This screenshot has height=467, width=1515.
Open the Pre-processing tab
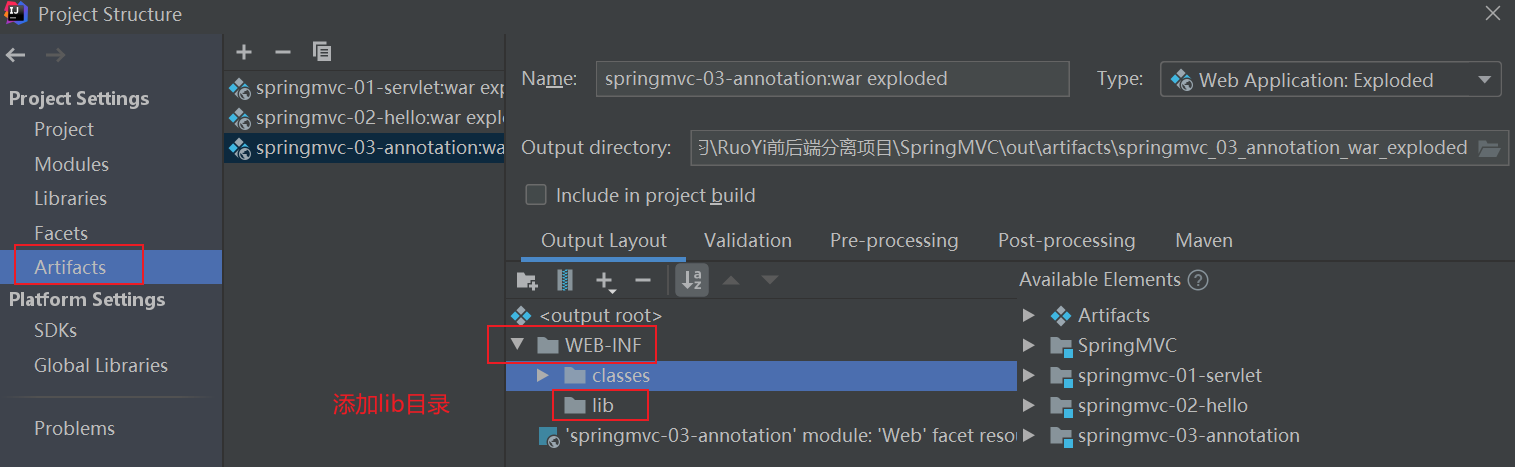point(893,241)
